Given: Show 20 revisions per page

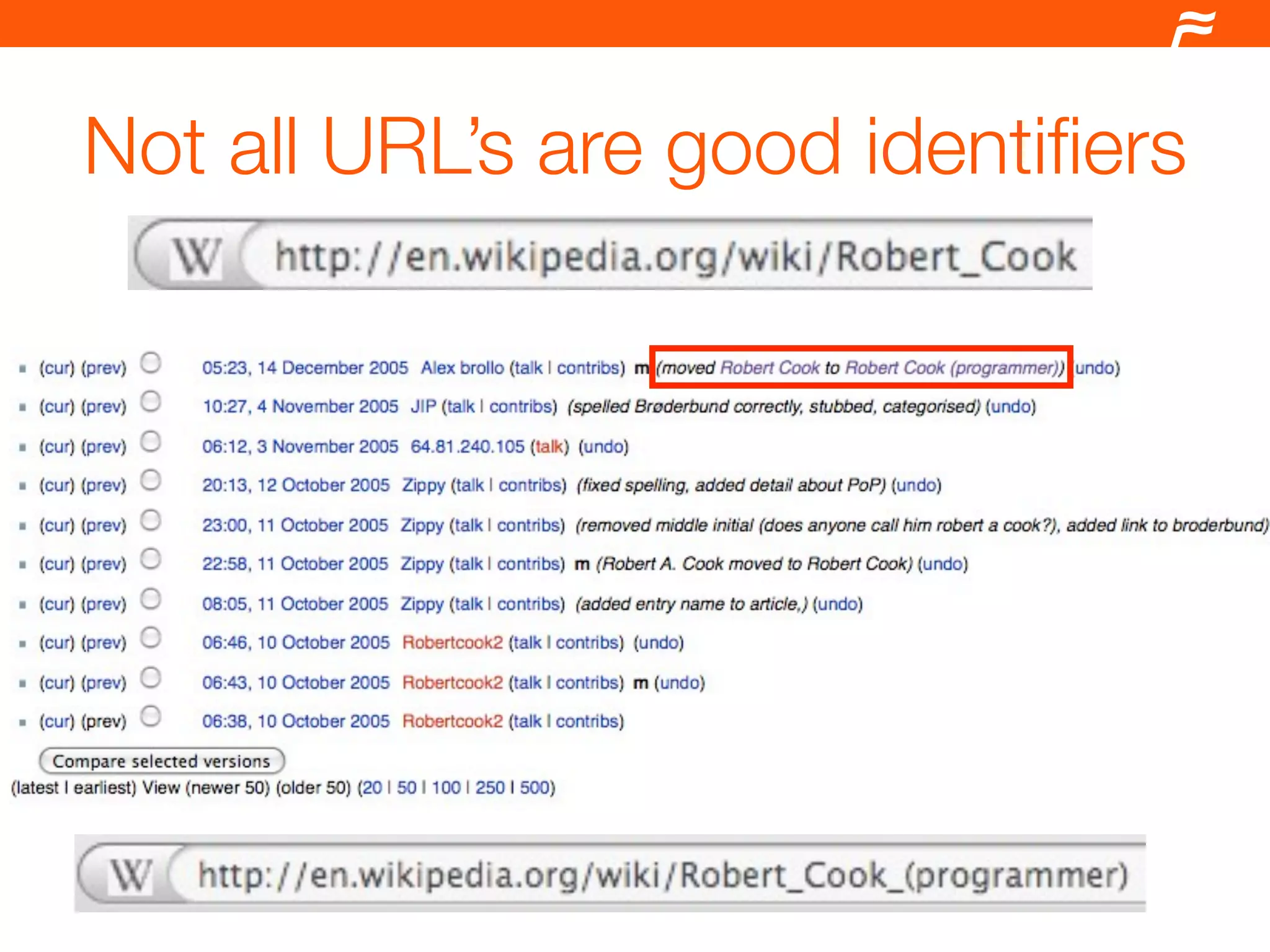Looking at the screenshot, I should [x=372, y=788].
